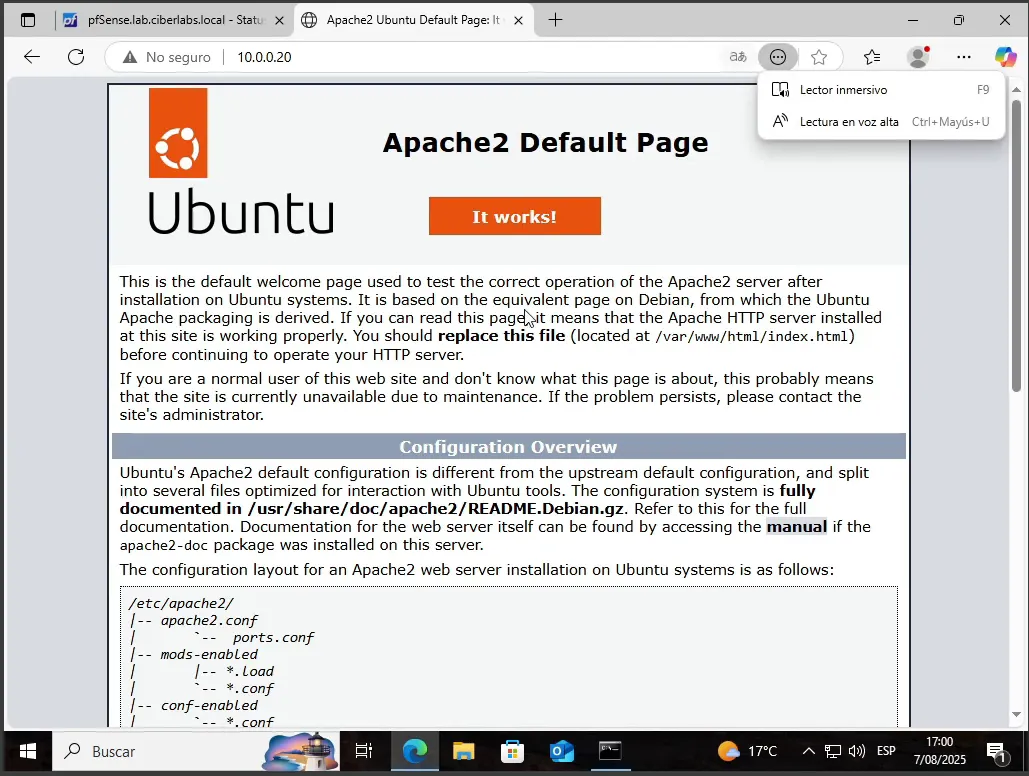Select the Apache2 Ubuntu Default Page tab

413,20
